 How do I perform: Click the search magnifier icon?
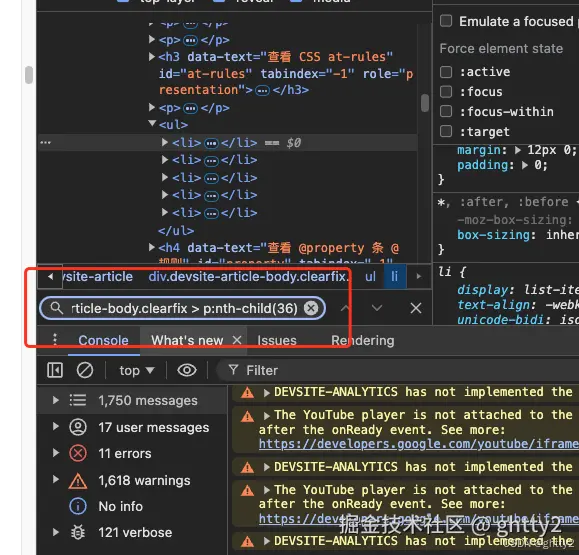tap(56, 308)
